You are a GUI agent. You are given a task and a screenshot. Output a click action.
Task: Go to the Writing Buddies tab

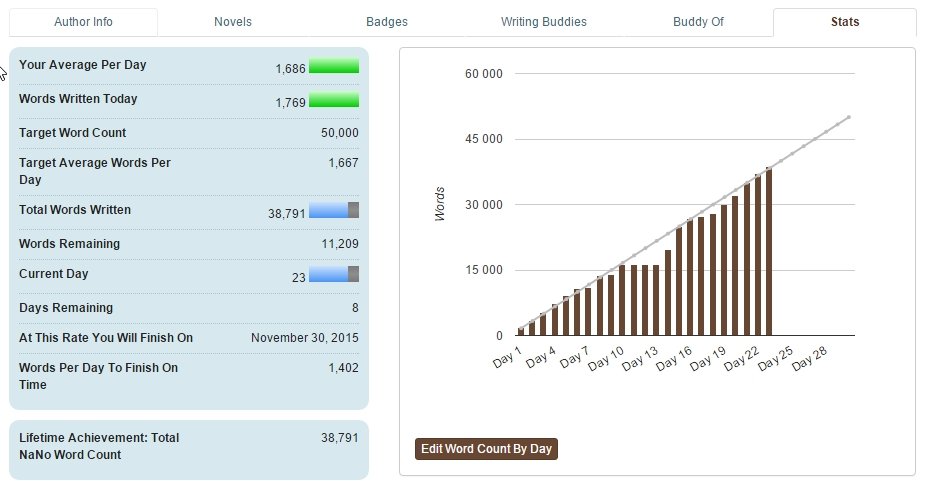click(543, 22)
